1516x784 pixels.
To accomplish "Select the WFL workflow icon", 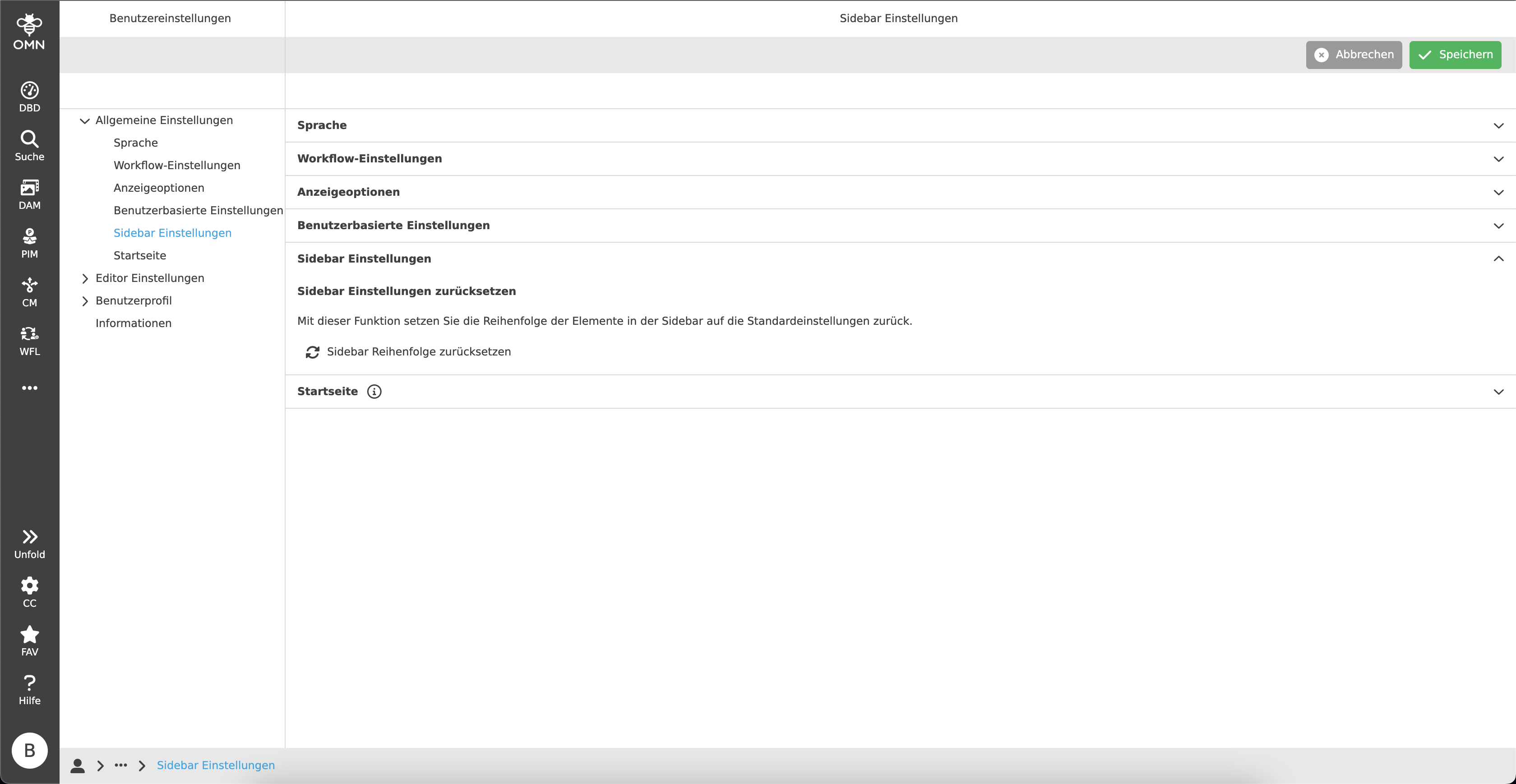I will point(29,338).
